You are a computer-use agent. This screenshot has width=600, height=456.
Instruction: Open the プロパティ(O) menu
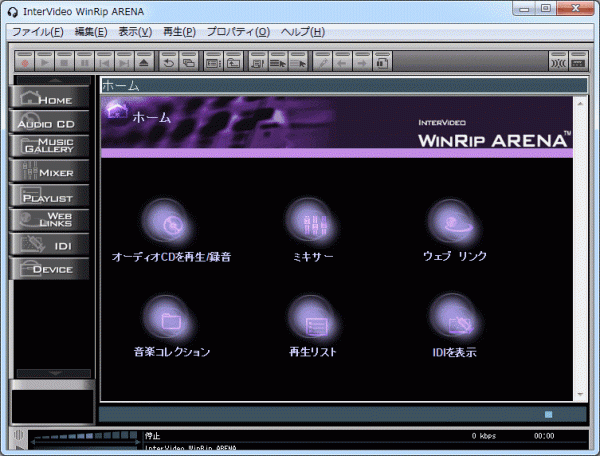click(x=238, y=31)
